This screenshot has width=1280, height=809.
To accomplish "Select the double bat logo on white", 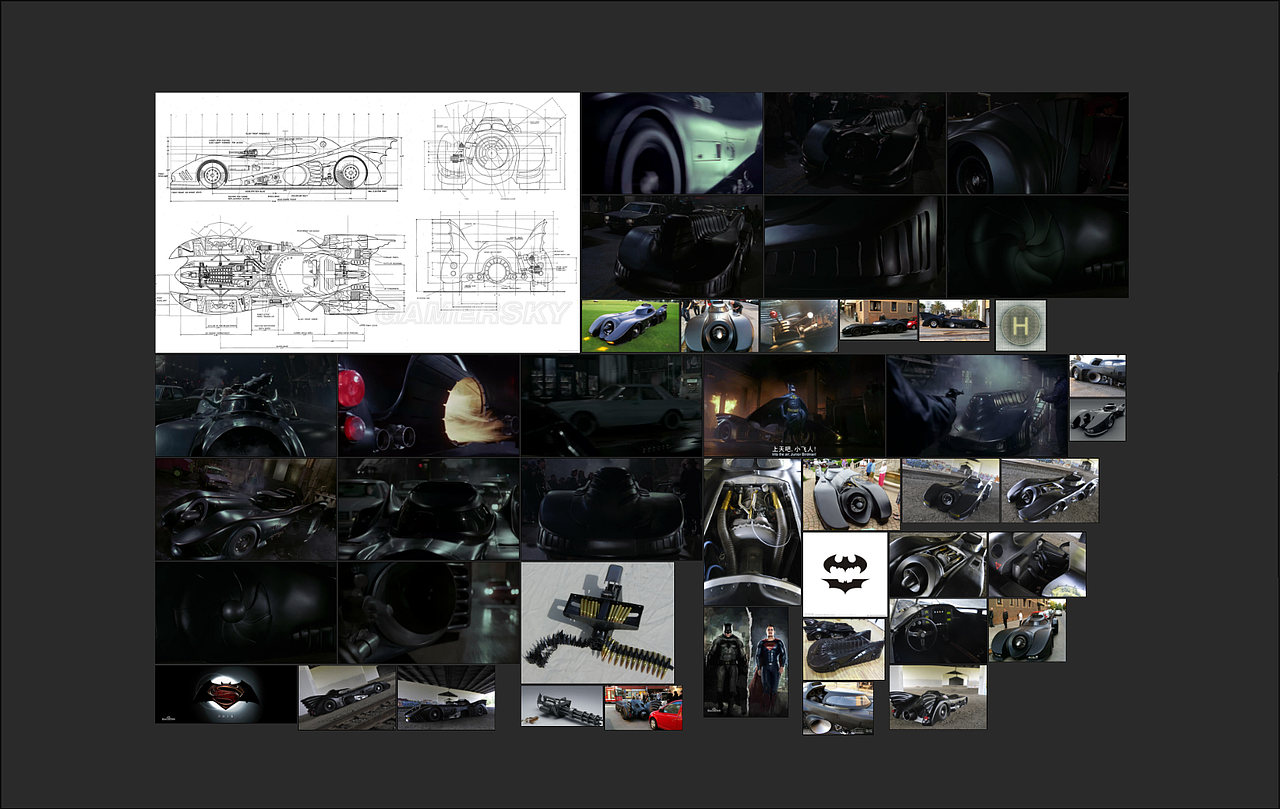I will [844, 574].
